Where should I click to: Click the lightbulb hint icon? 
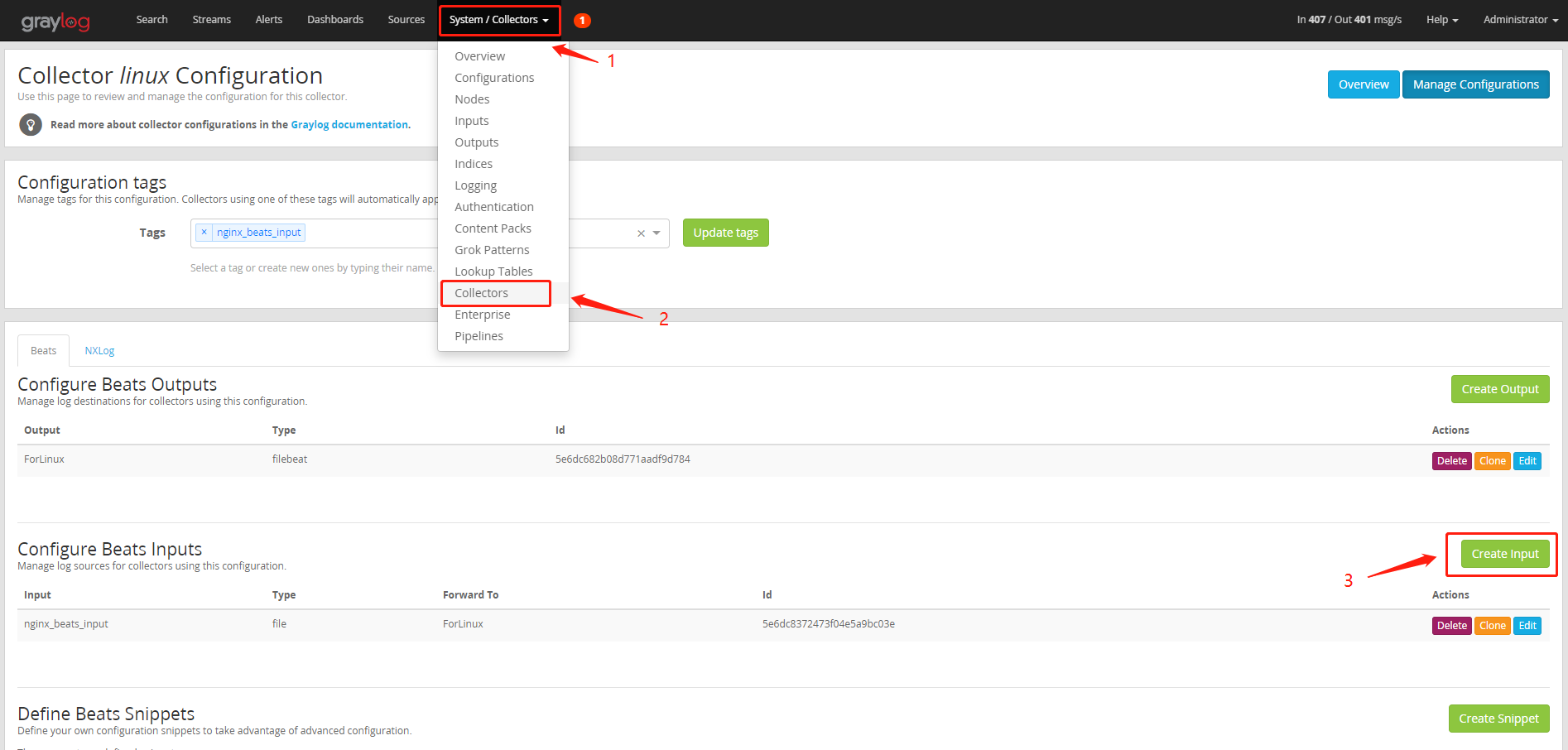[31, 124]
